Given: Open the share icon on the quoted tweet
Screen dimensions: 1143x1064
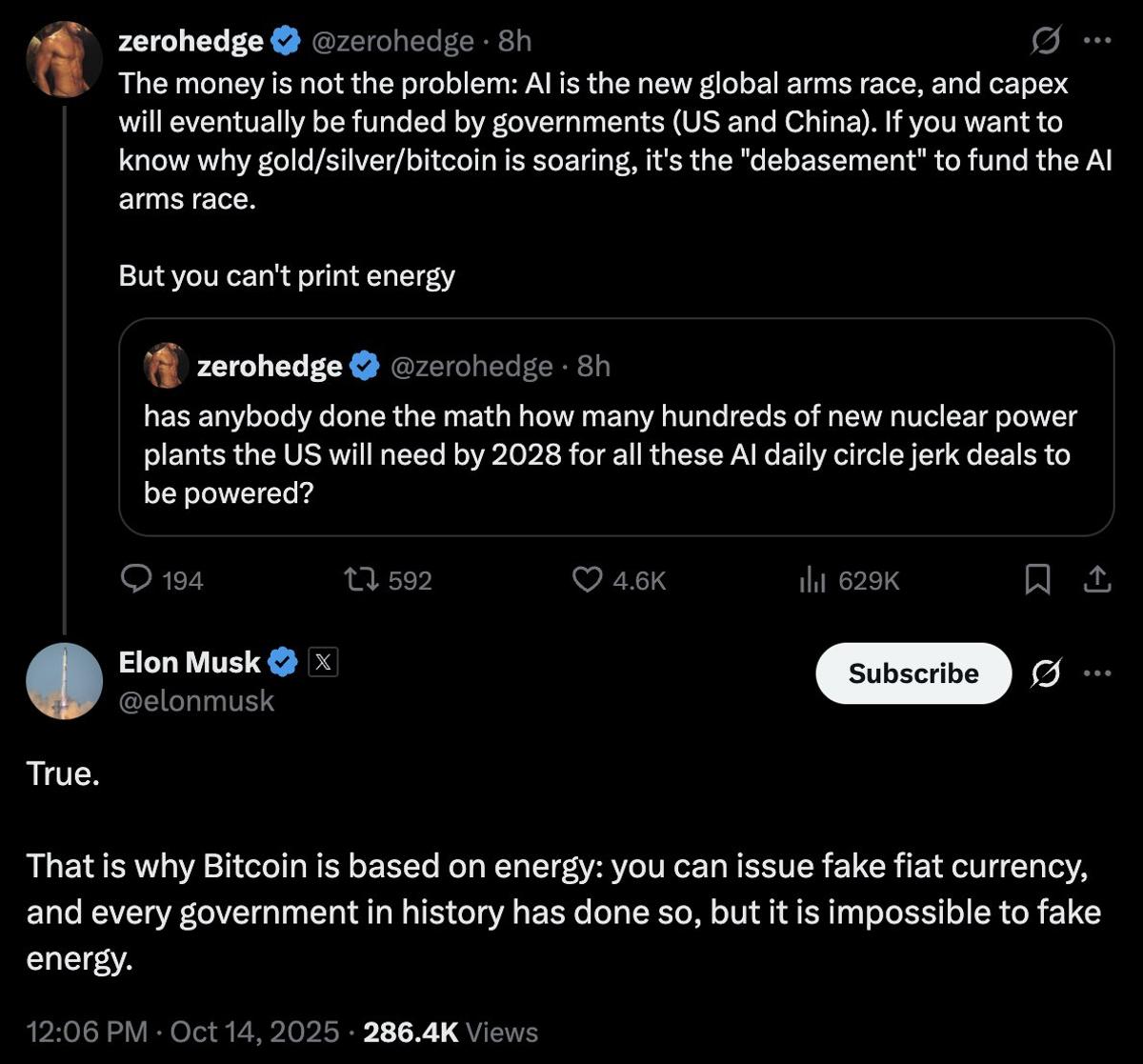Looking at the screenshot, I should pos(1097,579).
